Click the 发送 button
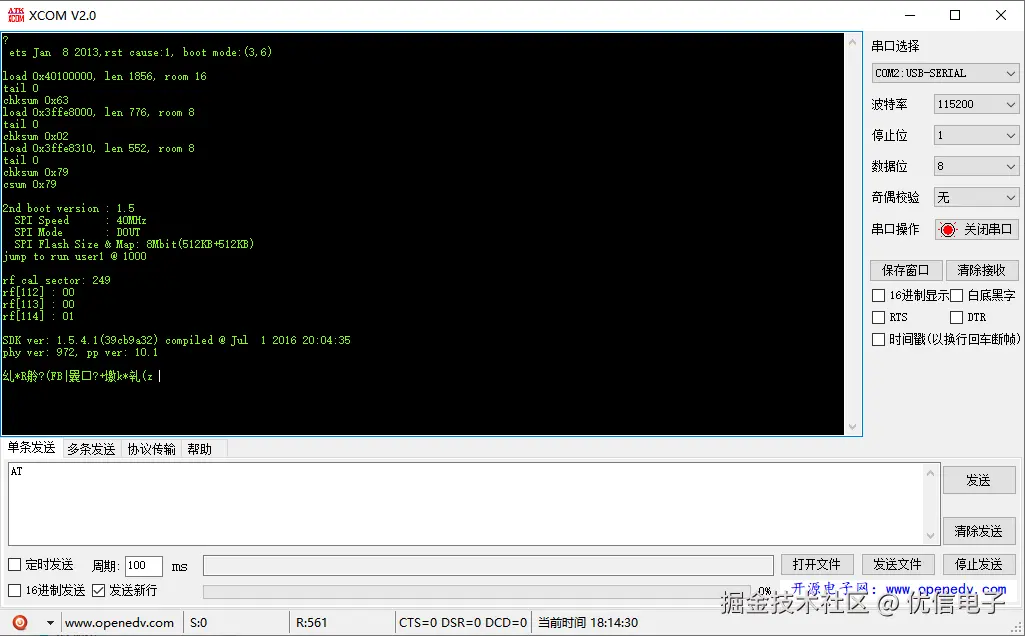1025x636 pixels. [x=979, y=480]
